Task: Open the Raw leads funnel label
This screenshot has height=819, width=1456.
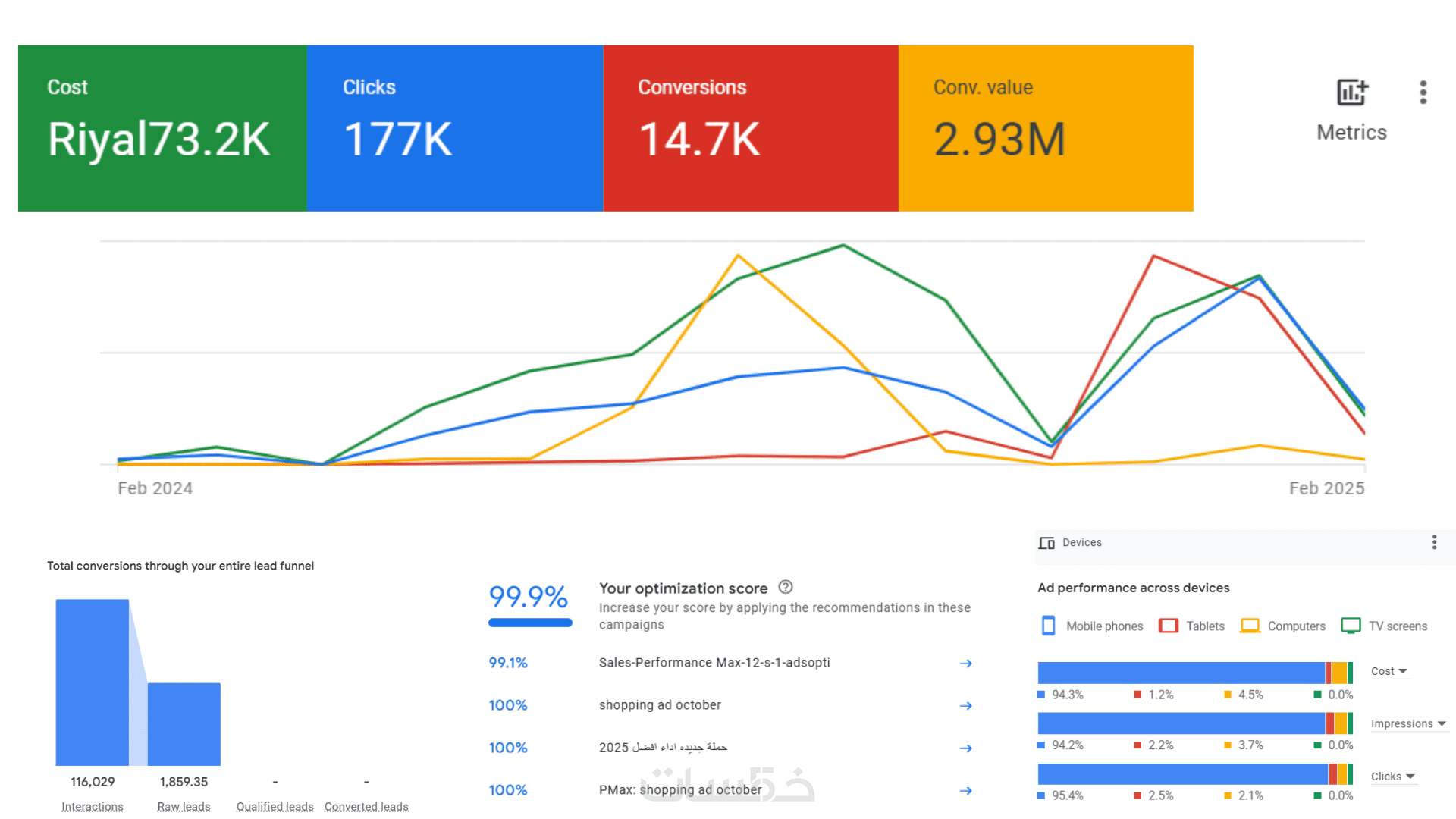Action: tap(184, 806)
